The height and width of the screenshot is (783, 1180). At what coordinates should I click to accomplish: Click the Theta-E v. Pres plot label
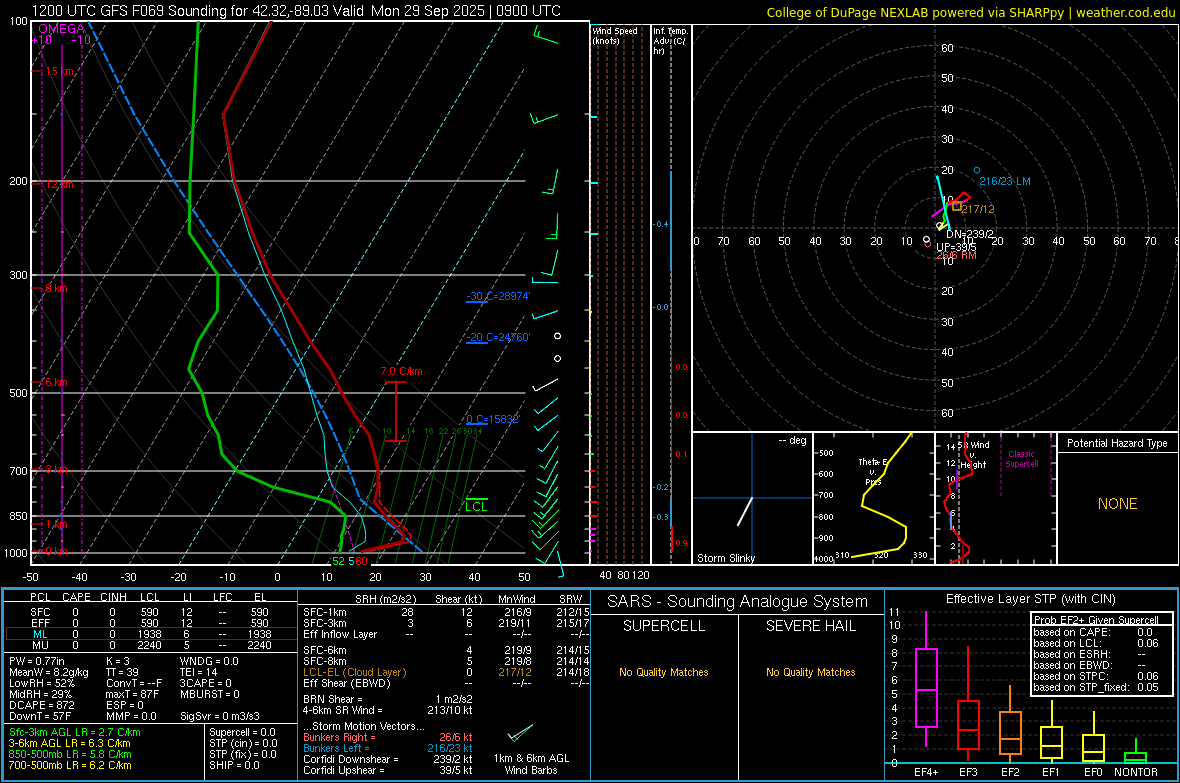pyautogui.click(x=873, y=471)
